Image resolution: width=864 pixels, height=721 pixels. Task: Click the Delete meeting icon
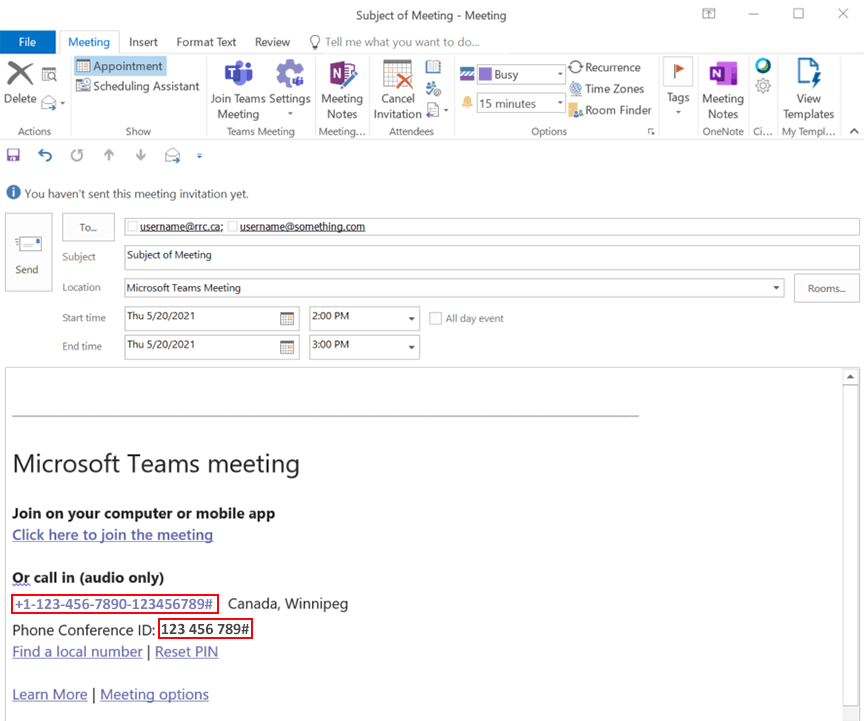(20, 73)
